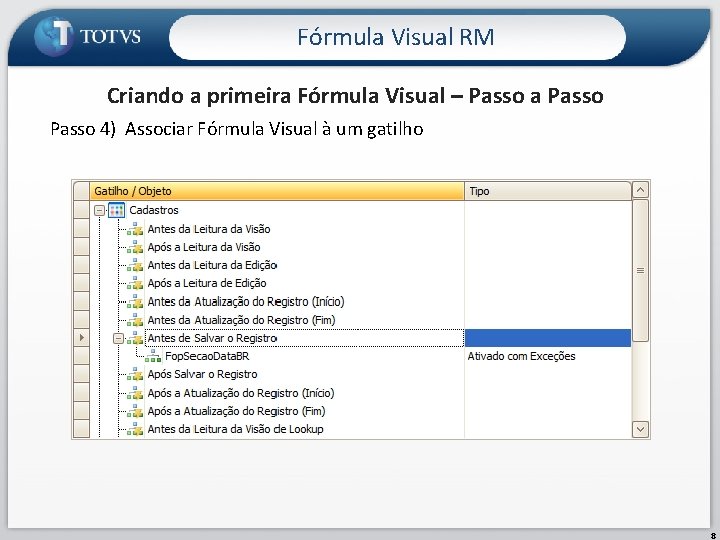Screen dimensions: 720x540
Task: Select Após a Leitura da Visão
Action: click(204, 247)
